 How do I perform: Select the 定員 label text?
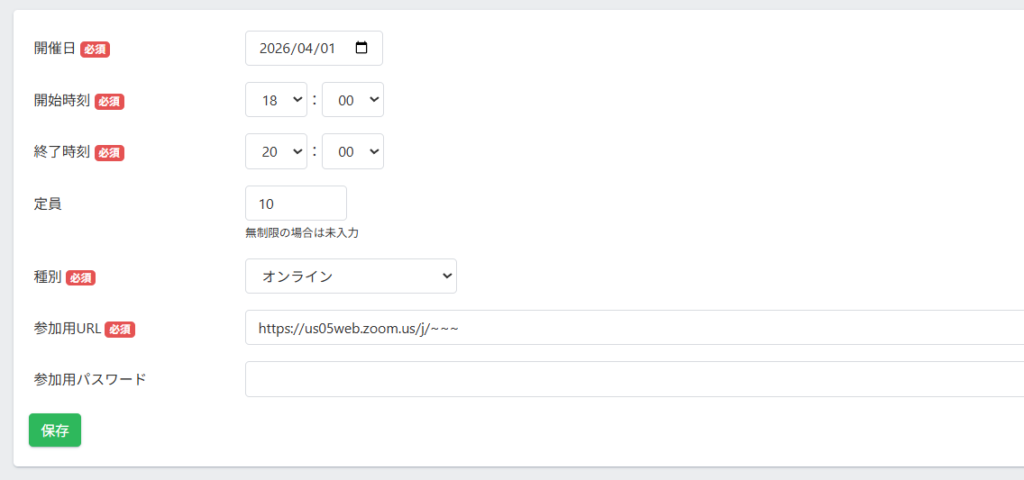pos(48,203)
